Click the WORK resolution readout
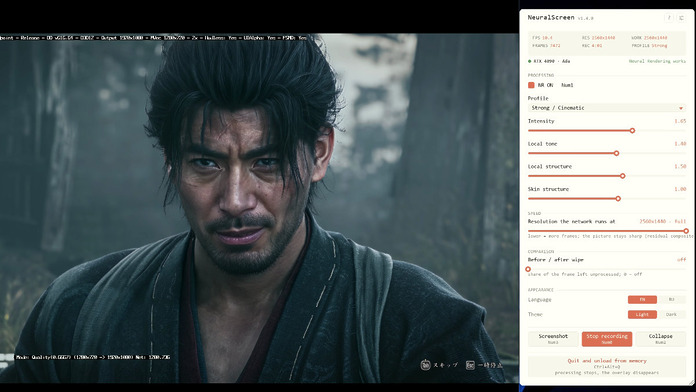This screenshot has width=696, height=392. tap(649, 38)
